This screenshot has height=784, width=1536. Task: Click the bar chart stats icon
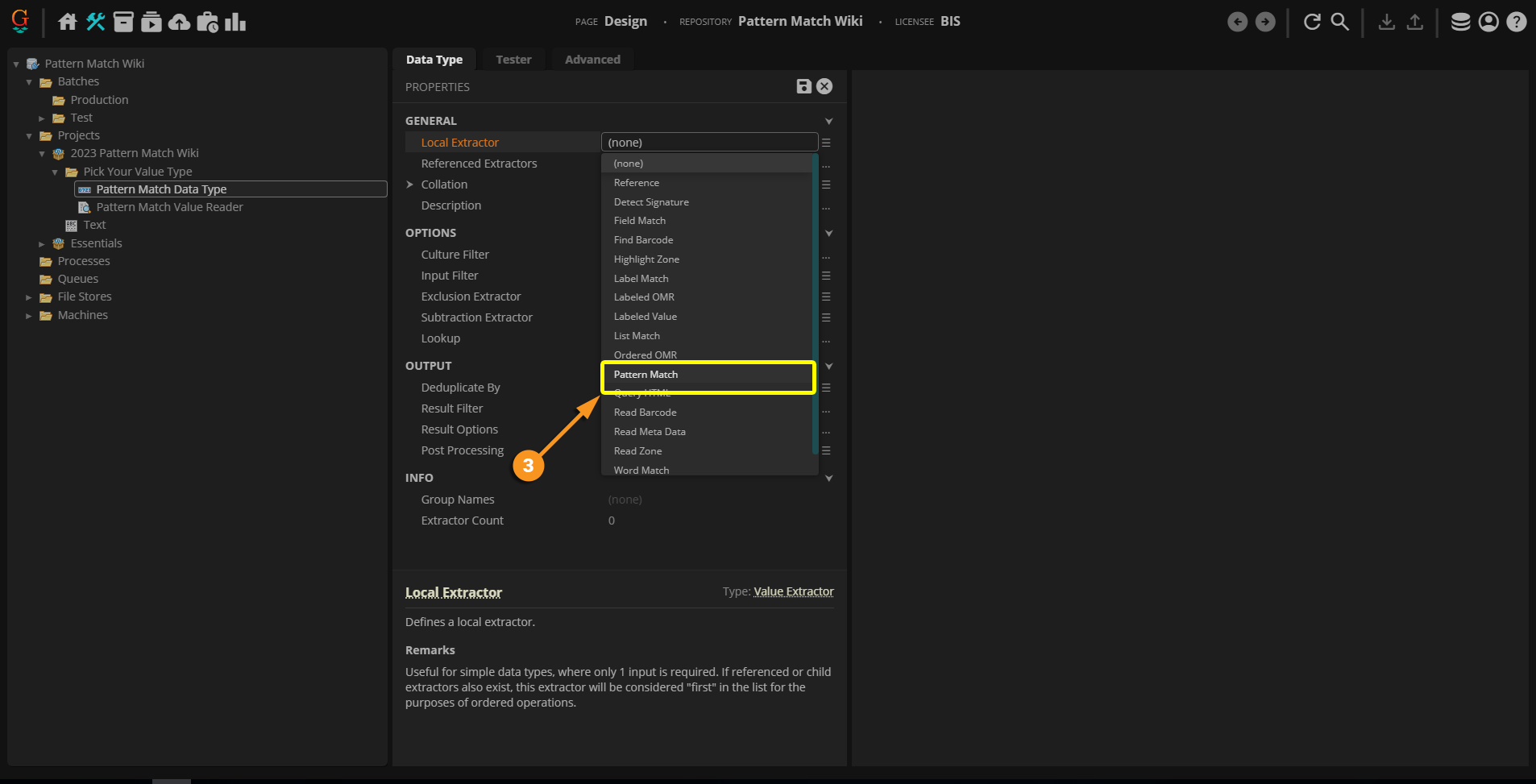235,22
